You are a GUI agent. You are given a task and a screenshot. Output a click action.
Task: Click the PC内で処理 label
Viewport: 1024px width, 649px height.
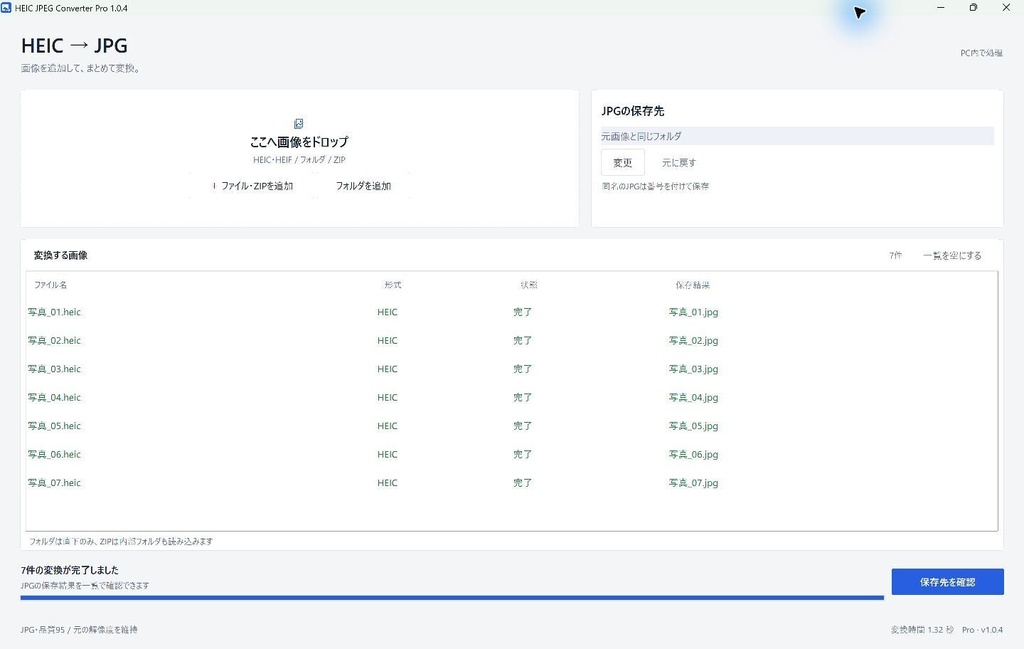982,53
